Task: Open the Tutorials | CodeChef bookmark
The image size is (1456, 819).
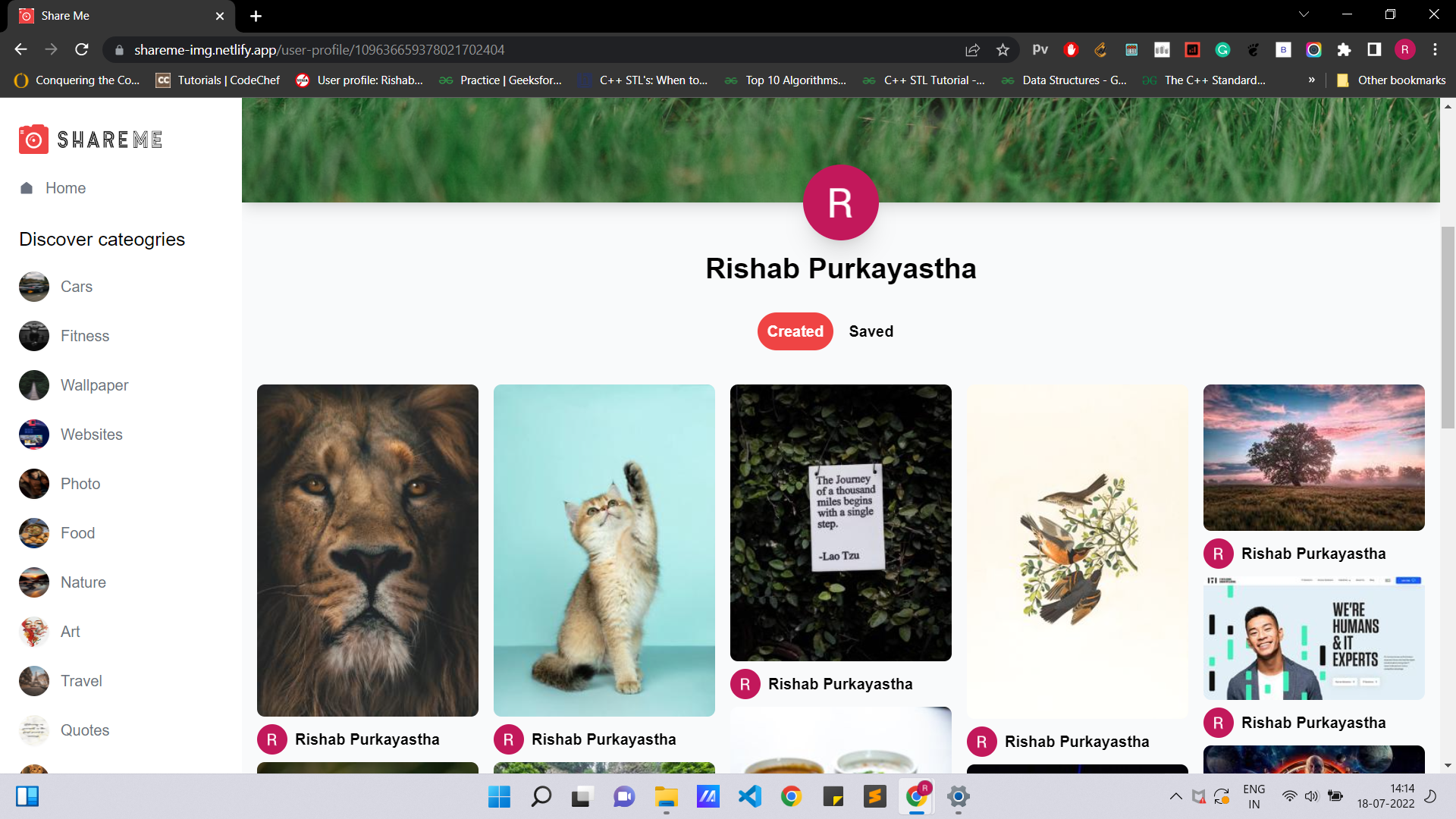Action: [218, 80]
